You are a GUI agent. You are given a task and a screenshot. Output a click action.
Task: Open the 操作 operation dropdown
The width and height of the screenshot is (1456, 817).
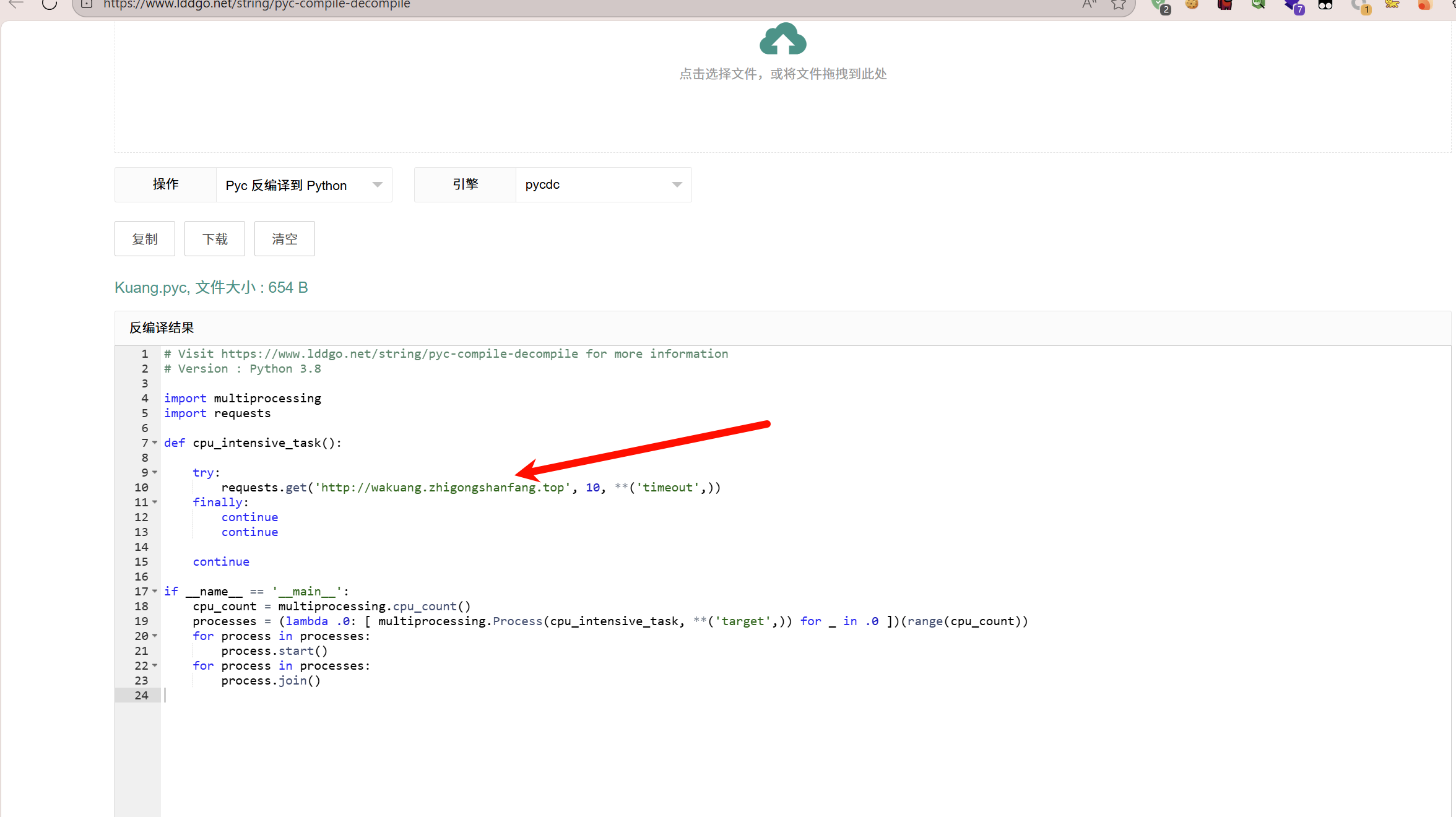point(304,185)
